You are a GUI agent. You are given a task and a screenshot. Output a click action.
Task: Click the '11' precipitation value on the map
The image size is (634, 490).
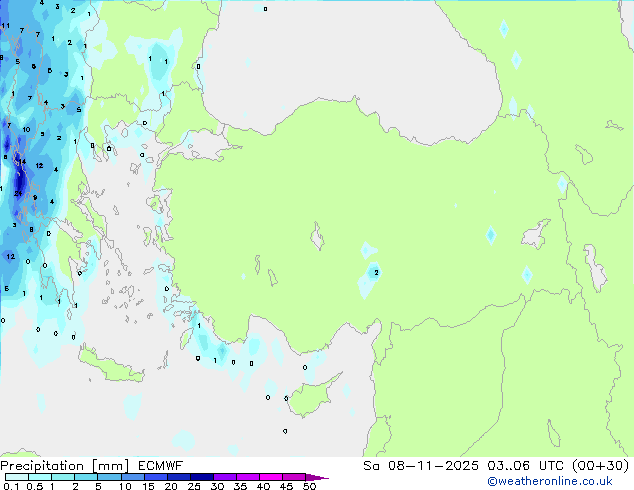[x=5, y=26]
